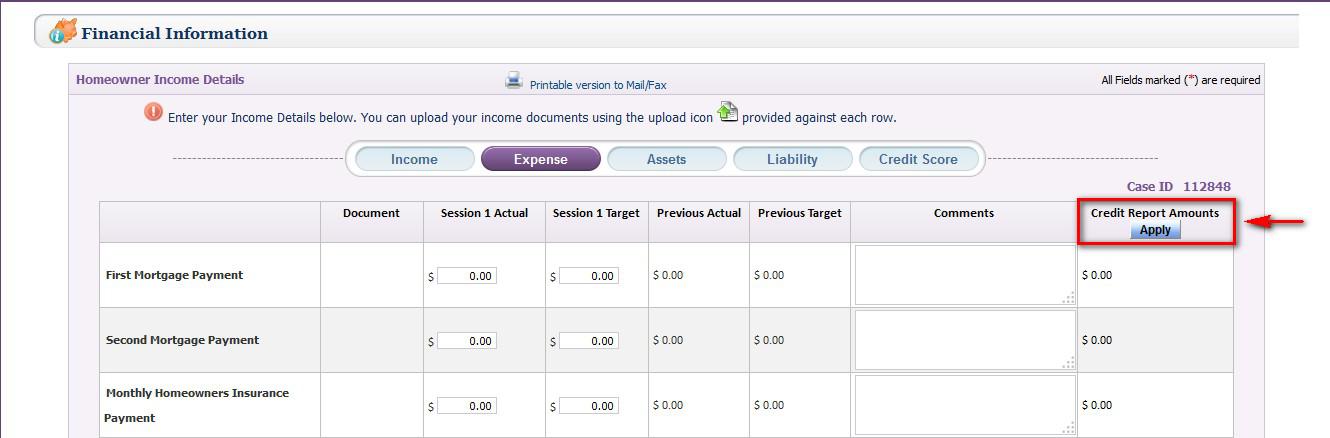The width and height of the screenshot is (1330, 438).
Task: Click First Mortgage Payment comments box
Action: (964, 274)
